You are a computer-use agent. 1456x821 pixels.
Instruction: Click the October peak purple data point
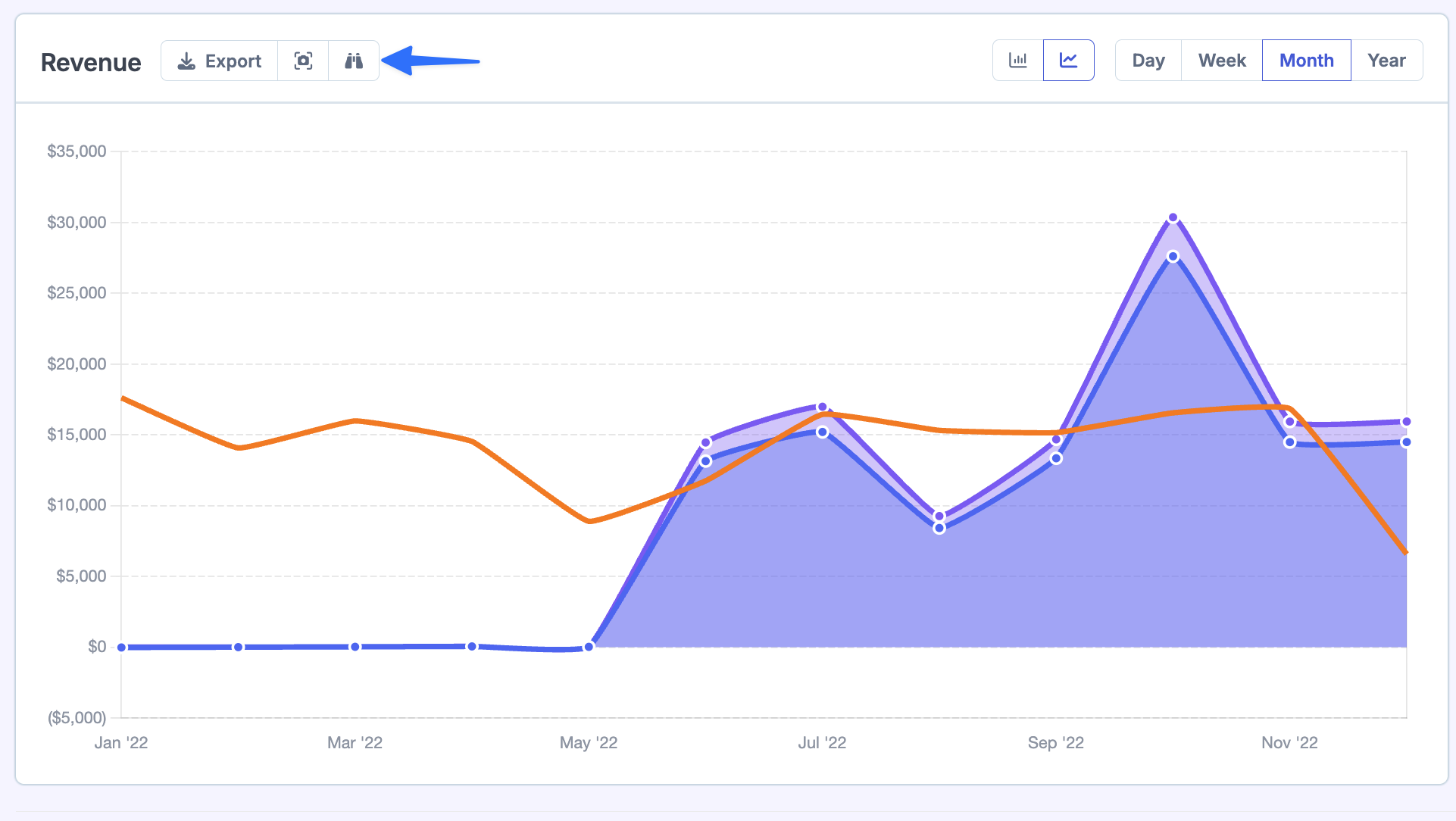pyautogui.click(x=1173, y=218)
